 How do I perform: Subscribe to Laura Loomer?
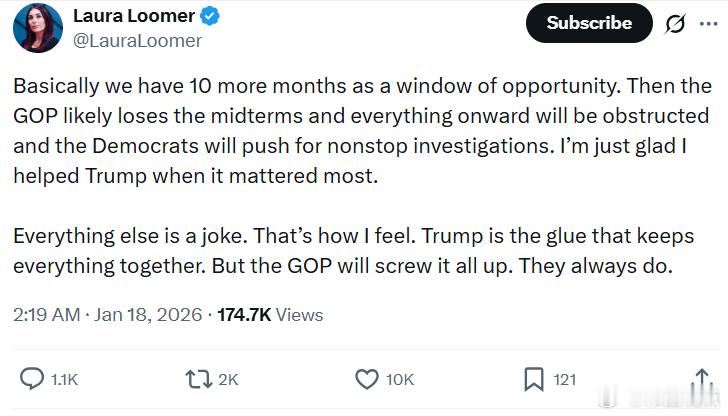(588, 23)
